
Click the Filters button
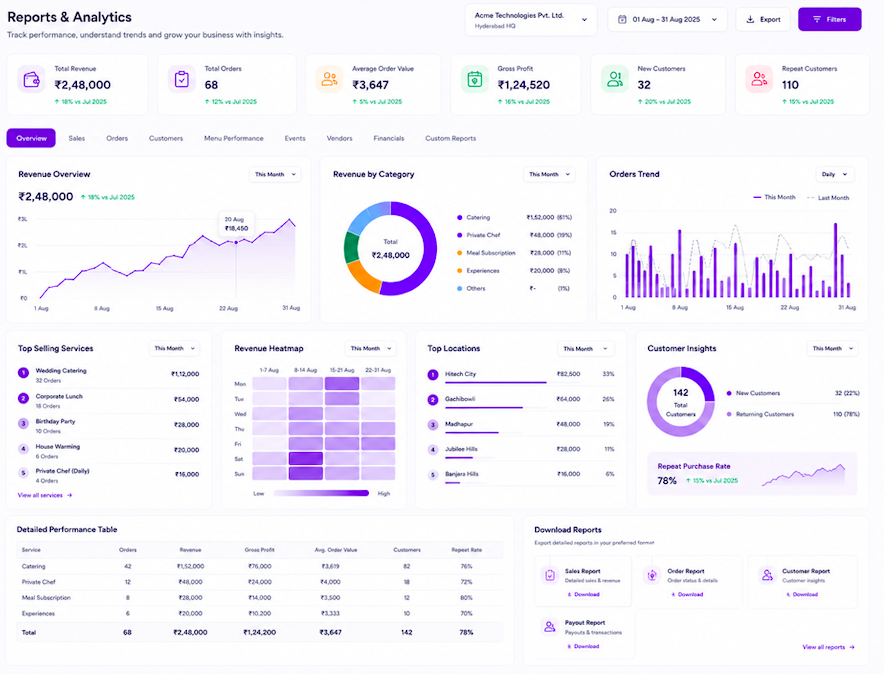[x=829, y=19]
